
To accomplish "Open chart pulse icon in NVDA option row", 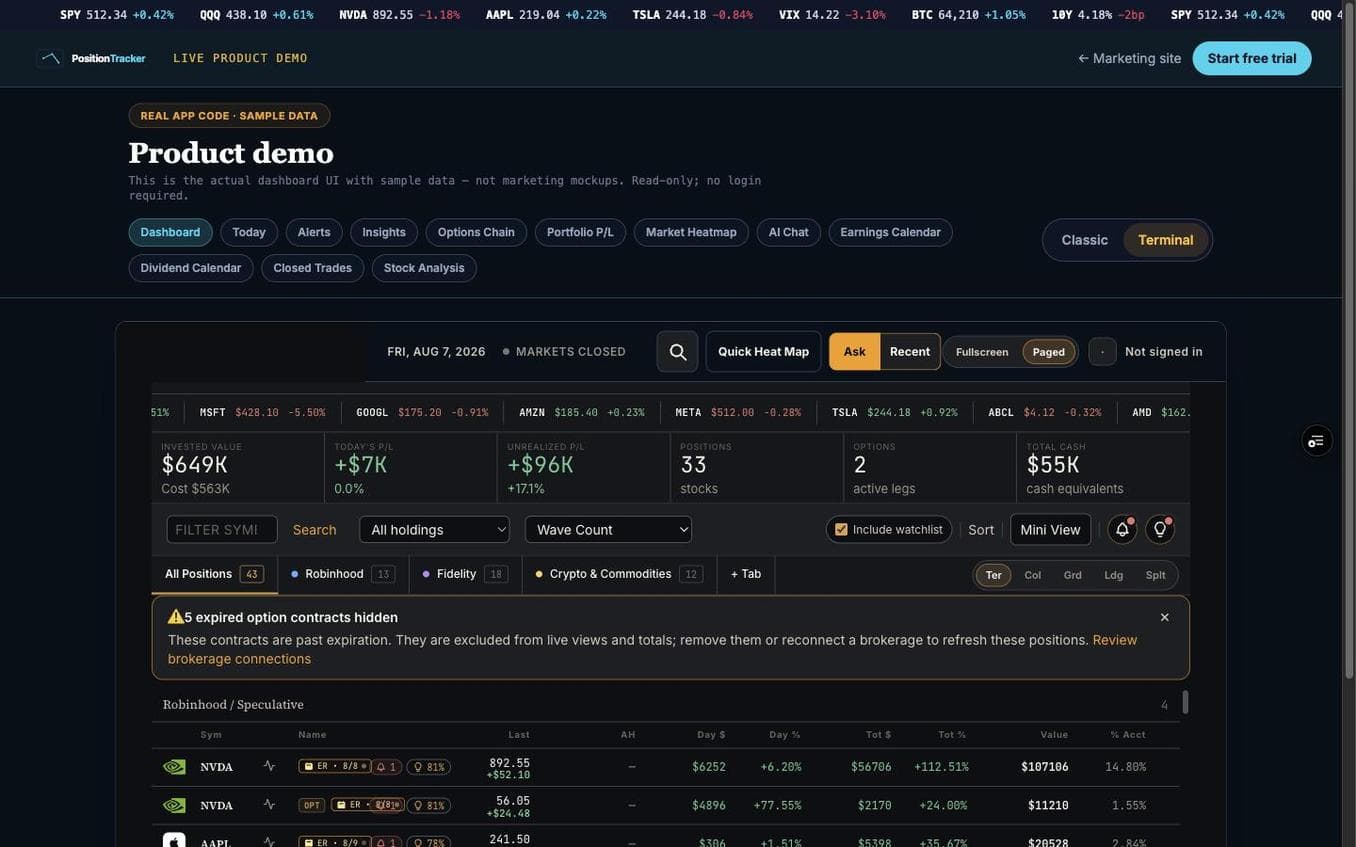I will (269, 804).
